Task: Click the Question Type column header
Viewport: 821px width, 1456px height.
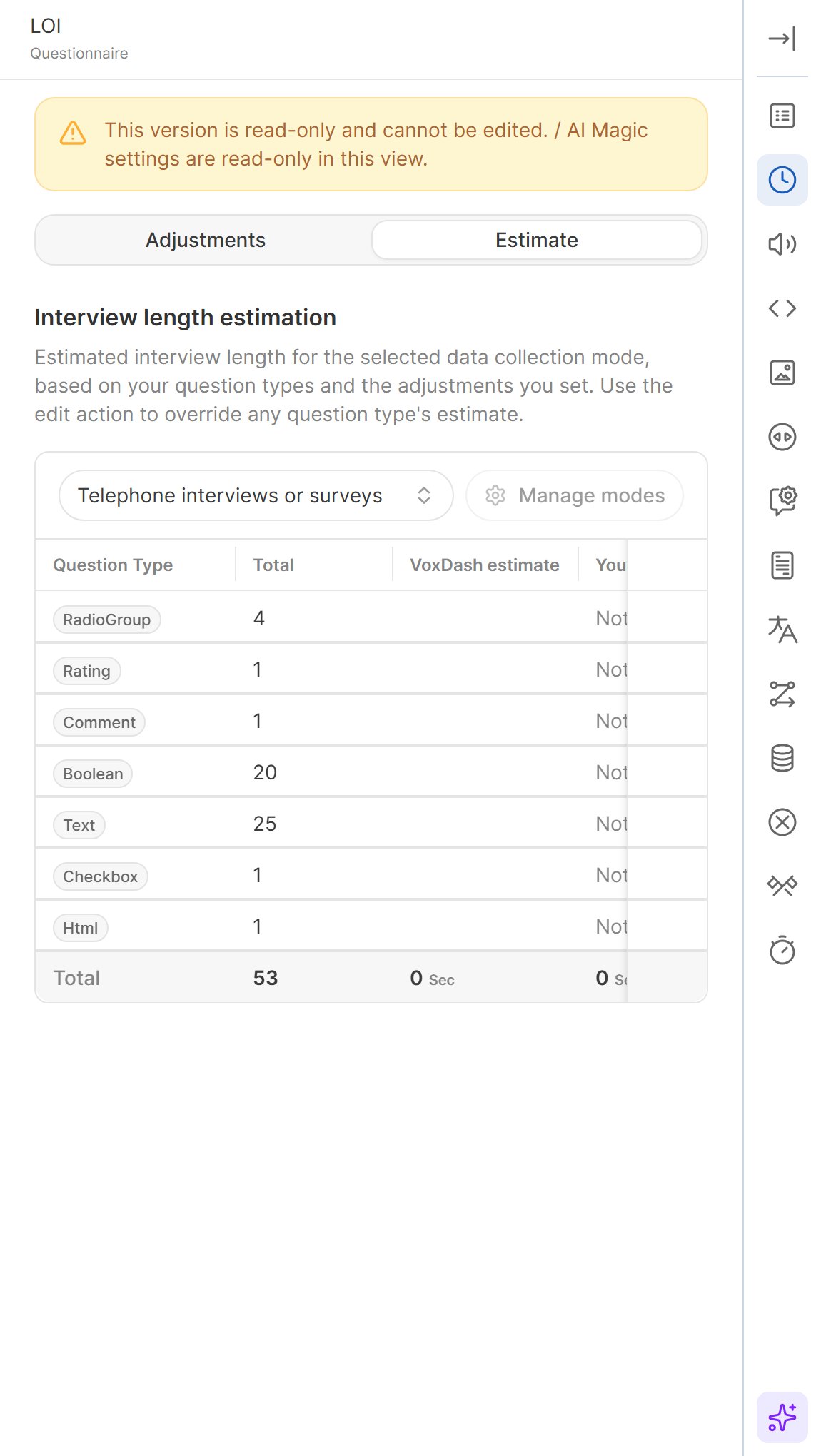Action: (x=113, y=565)
